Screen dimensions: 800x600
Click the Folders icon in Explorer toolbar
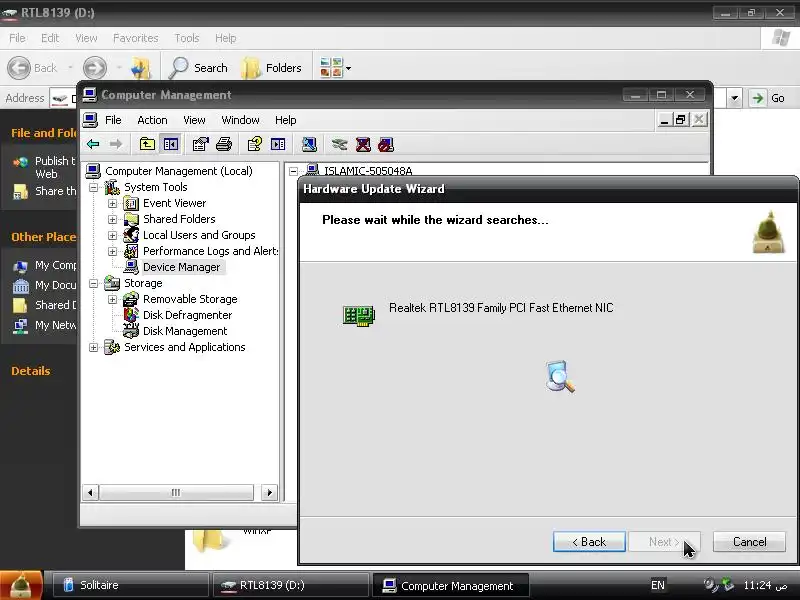[x=251, y=68]
